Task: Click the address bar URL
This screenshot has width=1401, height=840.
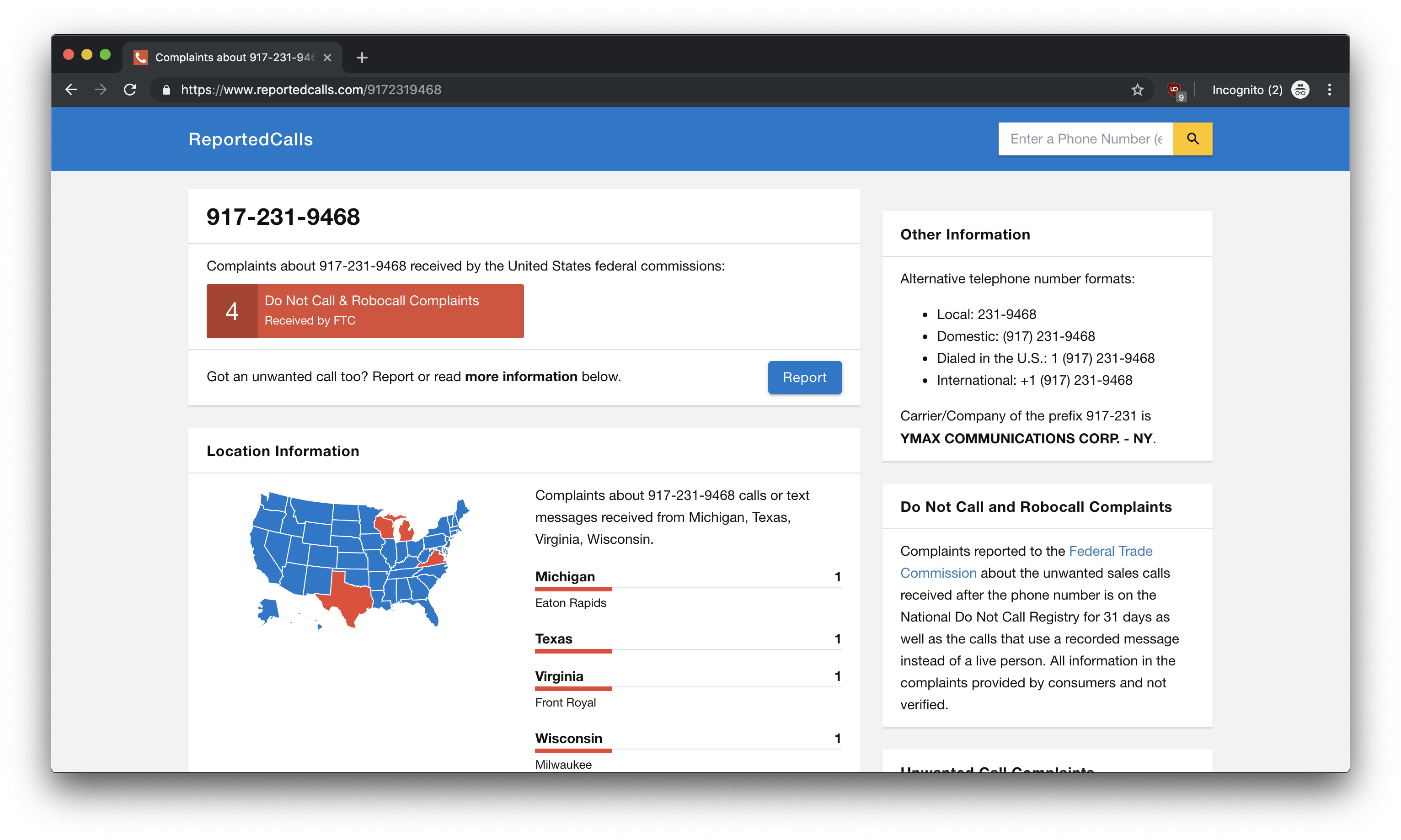Action: (311, 90)
